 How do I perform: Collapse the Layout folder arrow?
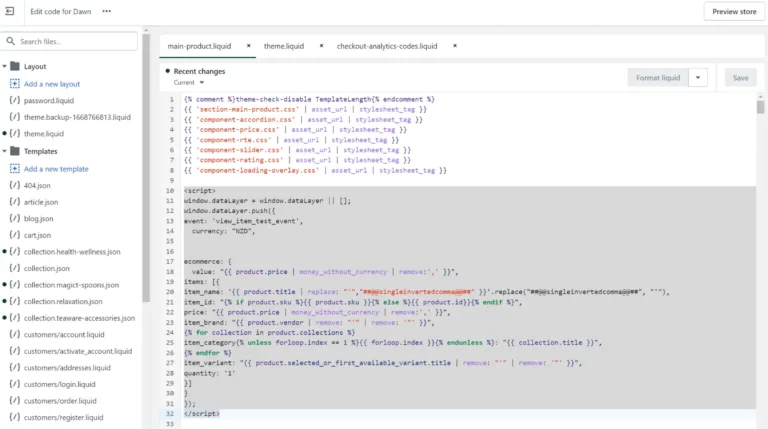[4, 66]
